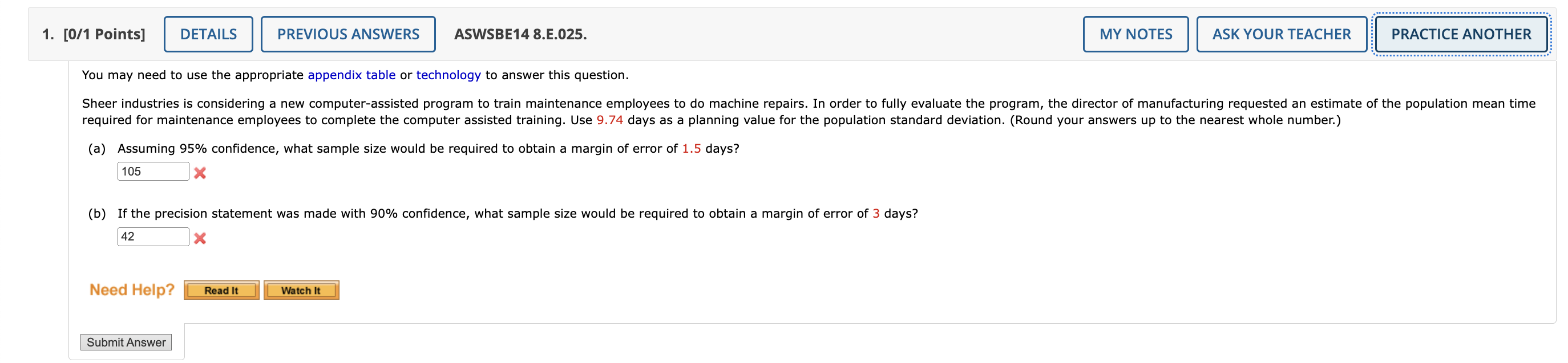Click the question title ASWSBE14 8.E.025

[x=520, y=35]
